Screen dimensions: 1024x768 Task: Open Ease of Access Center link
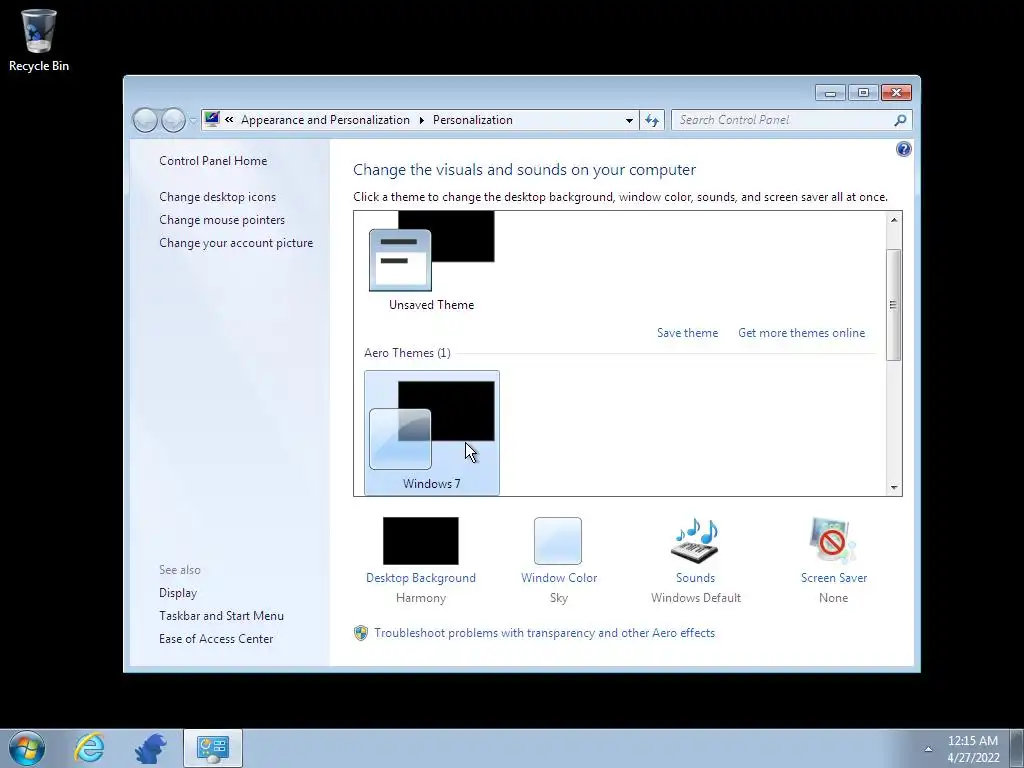216,639
